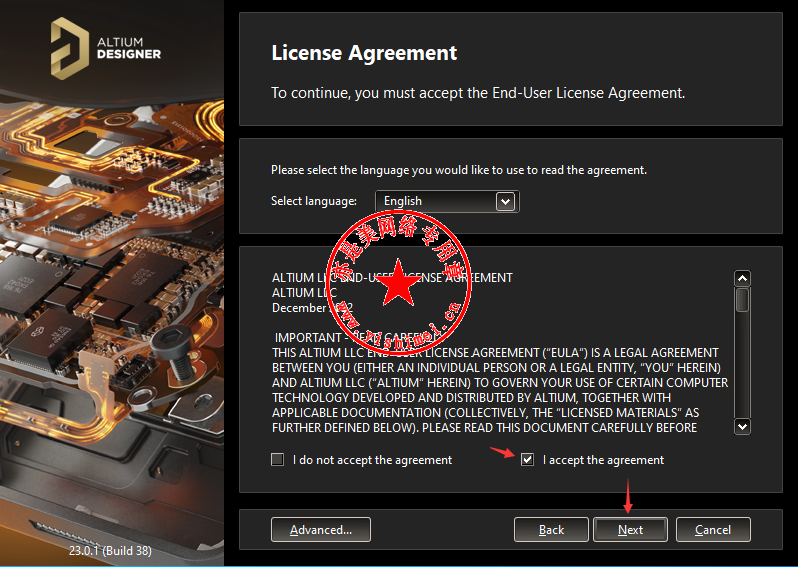Click the line starting 'BETWEEN YOU (EITHER AN INDIVIDUAL'
798x567 pixels.
point(496,367)
